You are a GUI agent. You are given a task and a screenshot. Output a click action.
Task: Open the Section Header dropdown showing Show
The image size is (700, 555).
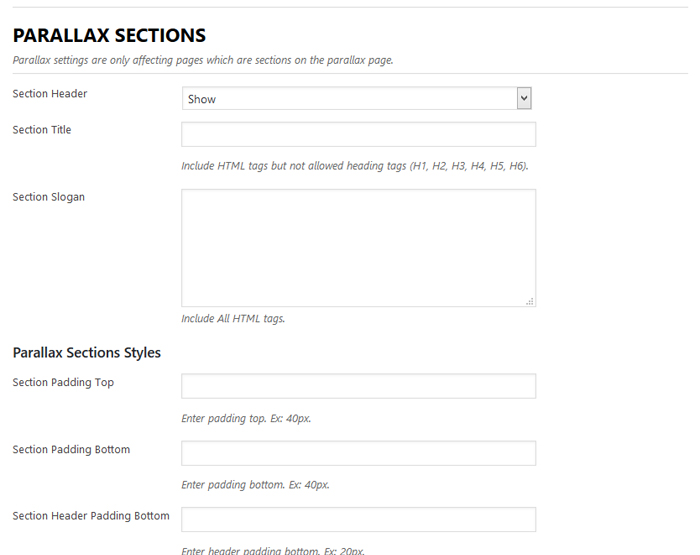(x=348, y=98)
